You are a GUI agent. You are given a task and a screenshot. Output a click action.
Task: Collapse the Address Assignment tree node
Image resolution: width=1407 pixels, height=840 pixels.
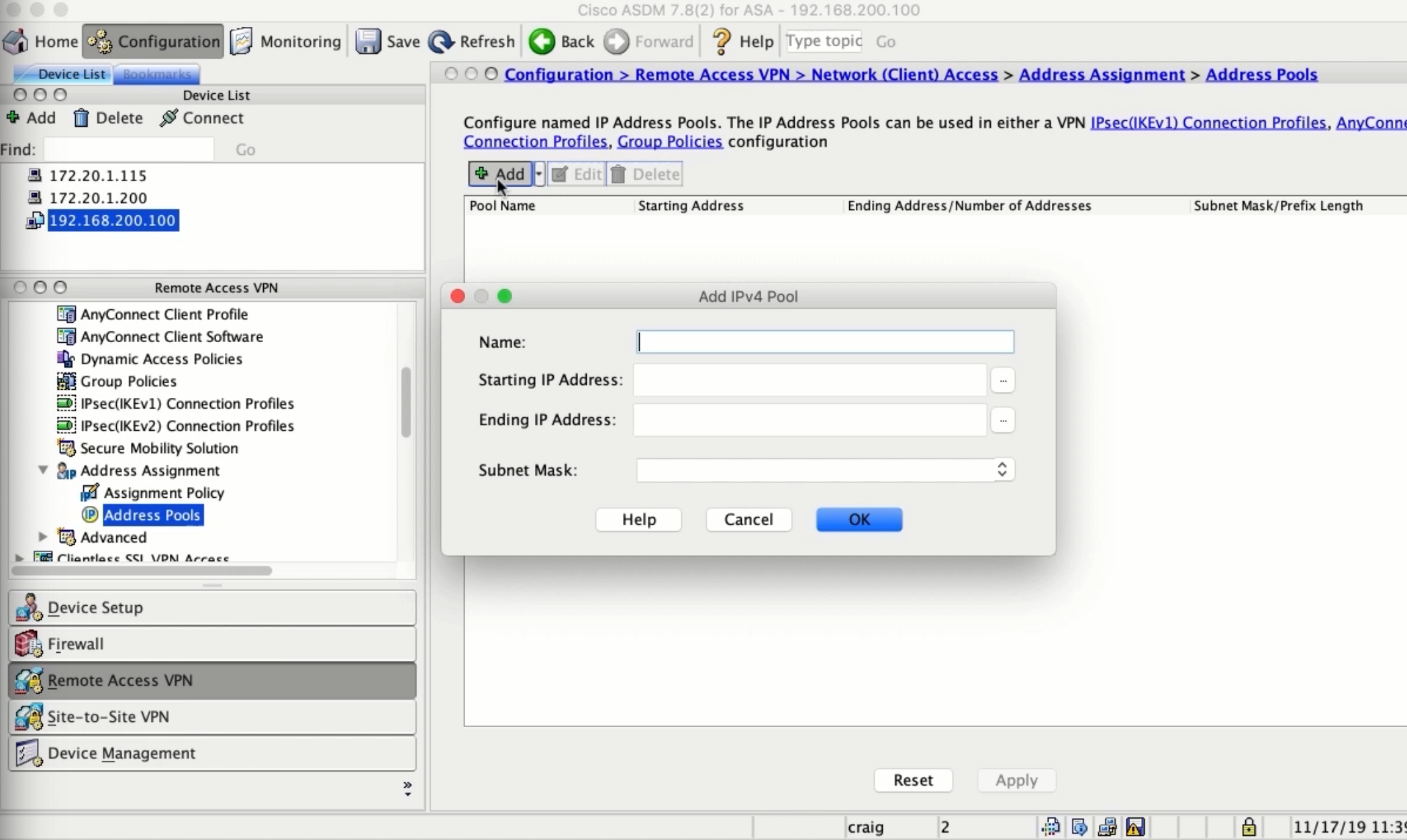(x=43, y=470)
